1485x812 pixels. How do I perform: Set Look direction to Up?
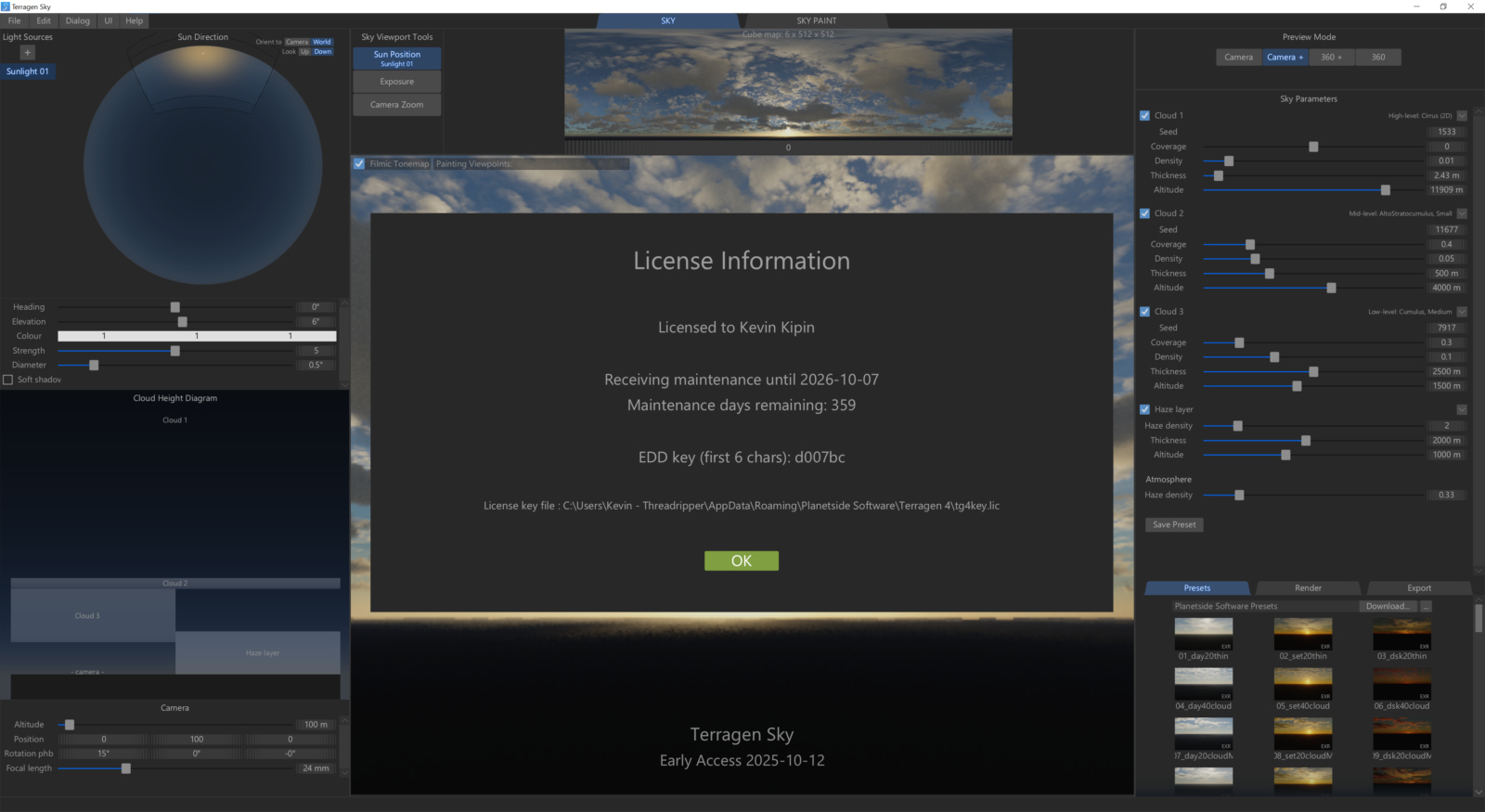[304, 52]
